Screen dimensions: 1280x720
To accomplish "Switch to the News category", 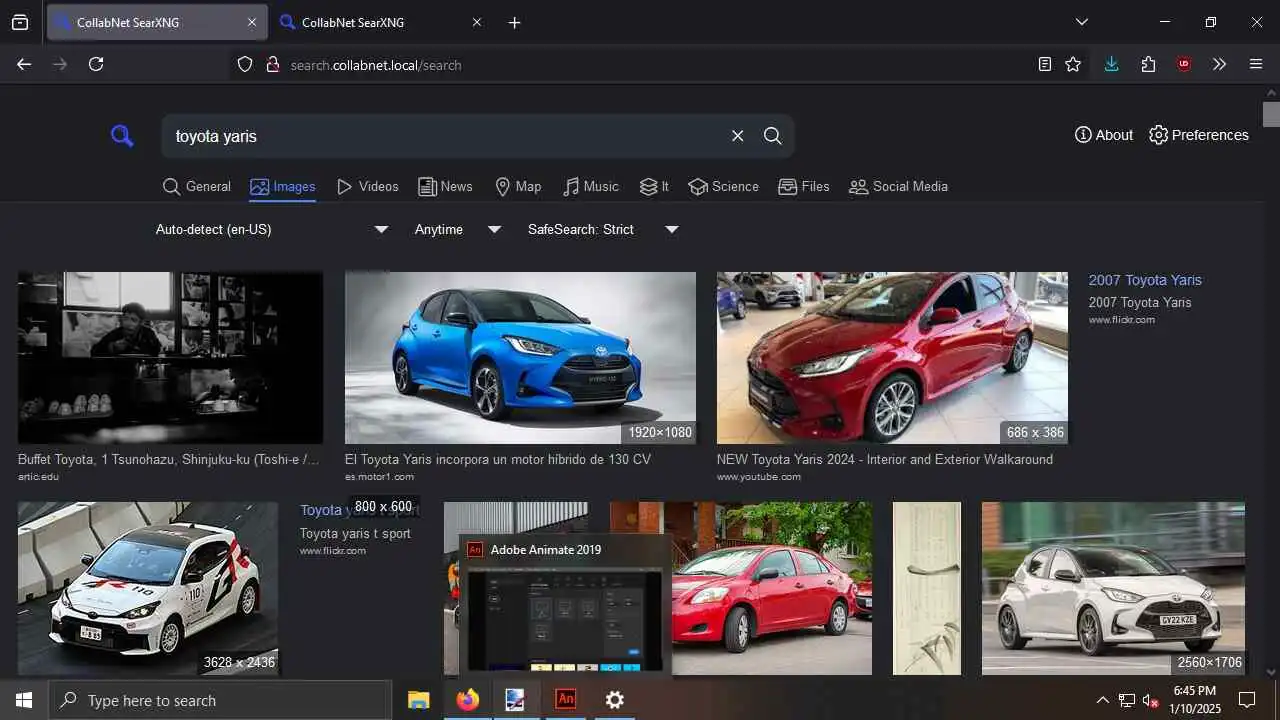I will point(445,186).
